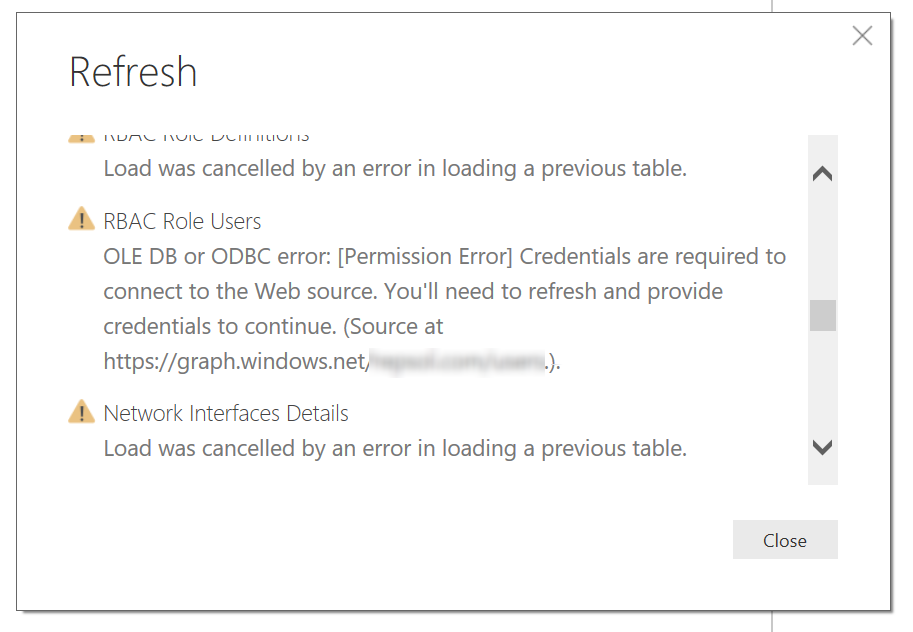Click the cancelled message under RBAC Role Definitions
913x632 pixels.
click(395, 168)
